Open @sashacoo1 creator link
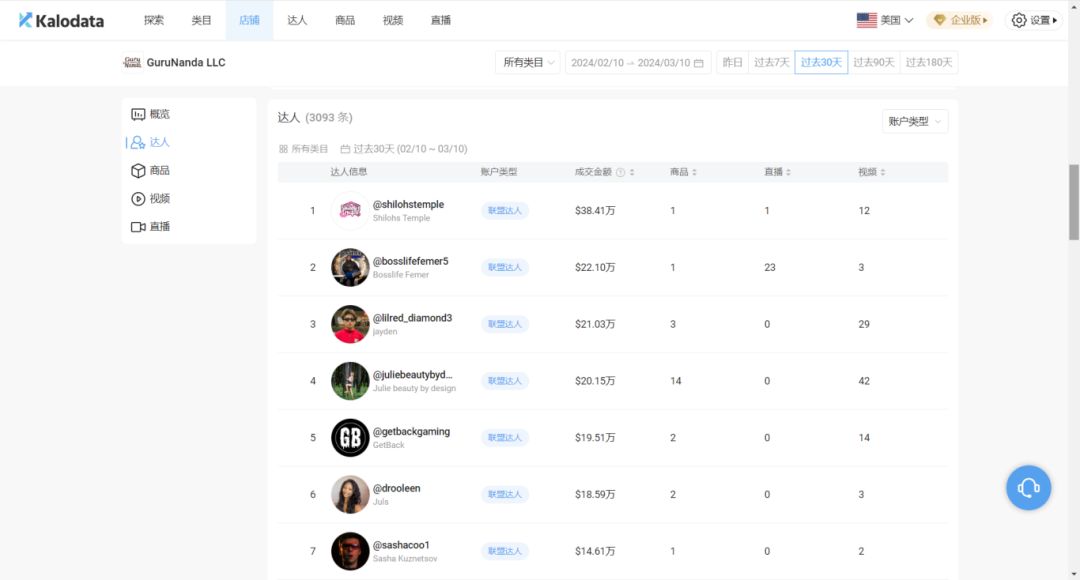The height and width of the screenshot is (580, 1080). 401,546
